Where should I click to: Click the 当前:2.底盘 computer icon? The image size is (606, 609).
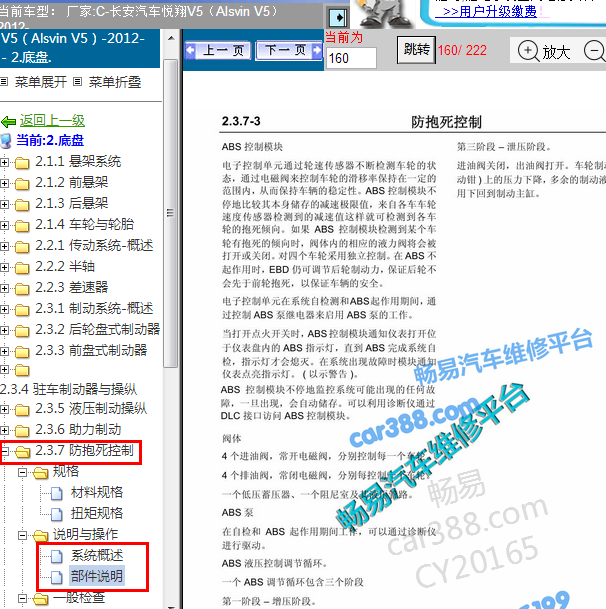6,141
